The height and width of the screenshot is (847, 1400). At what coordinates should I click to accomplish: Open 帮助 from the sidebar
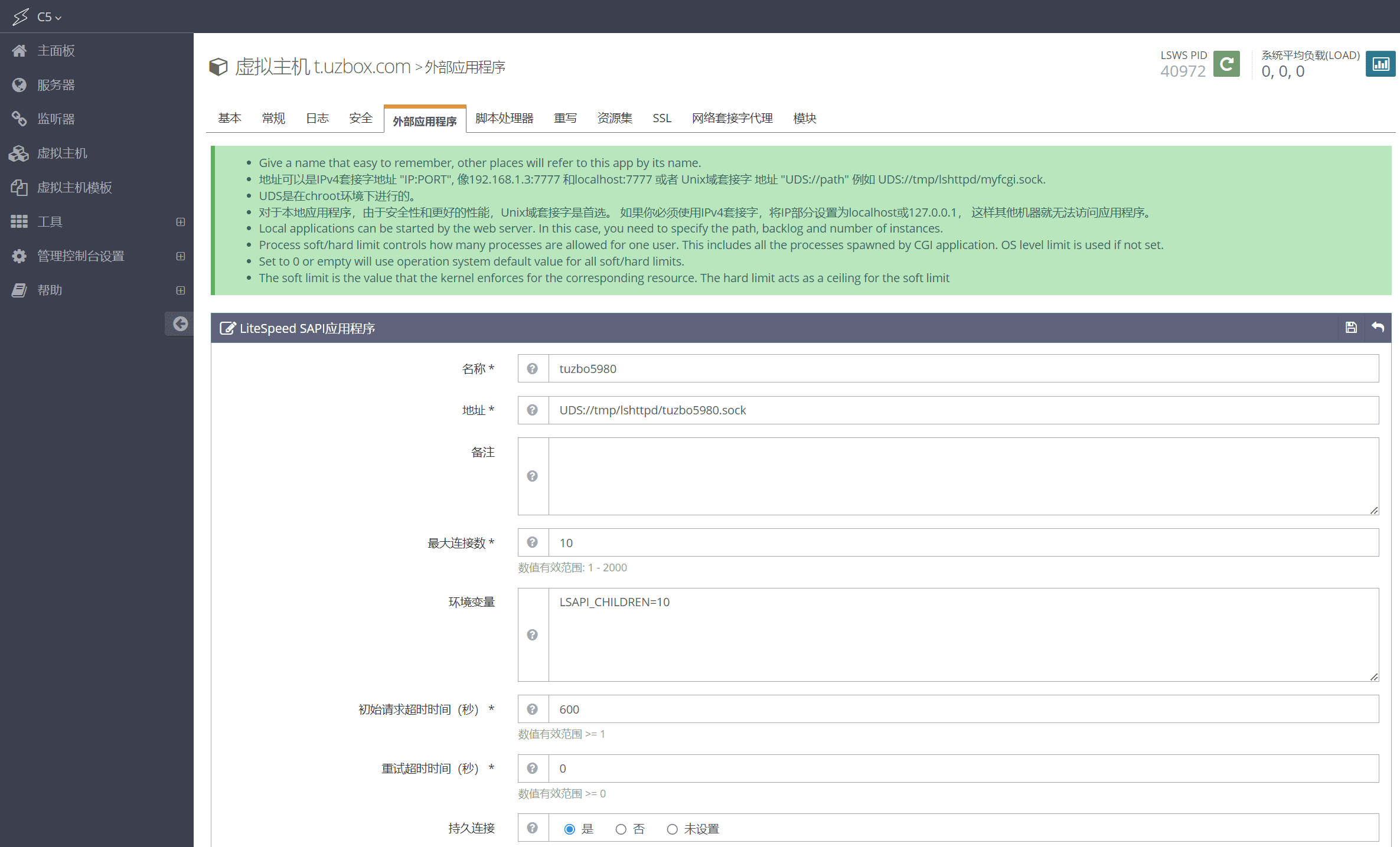tap(50, 290)
